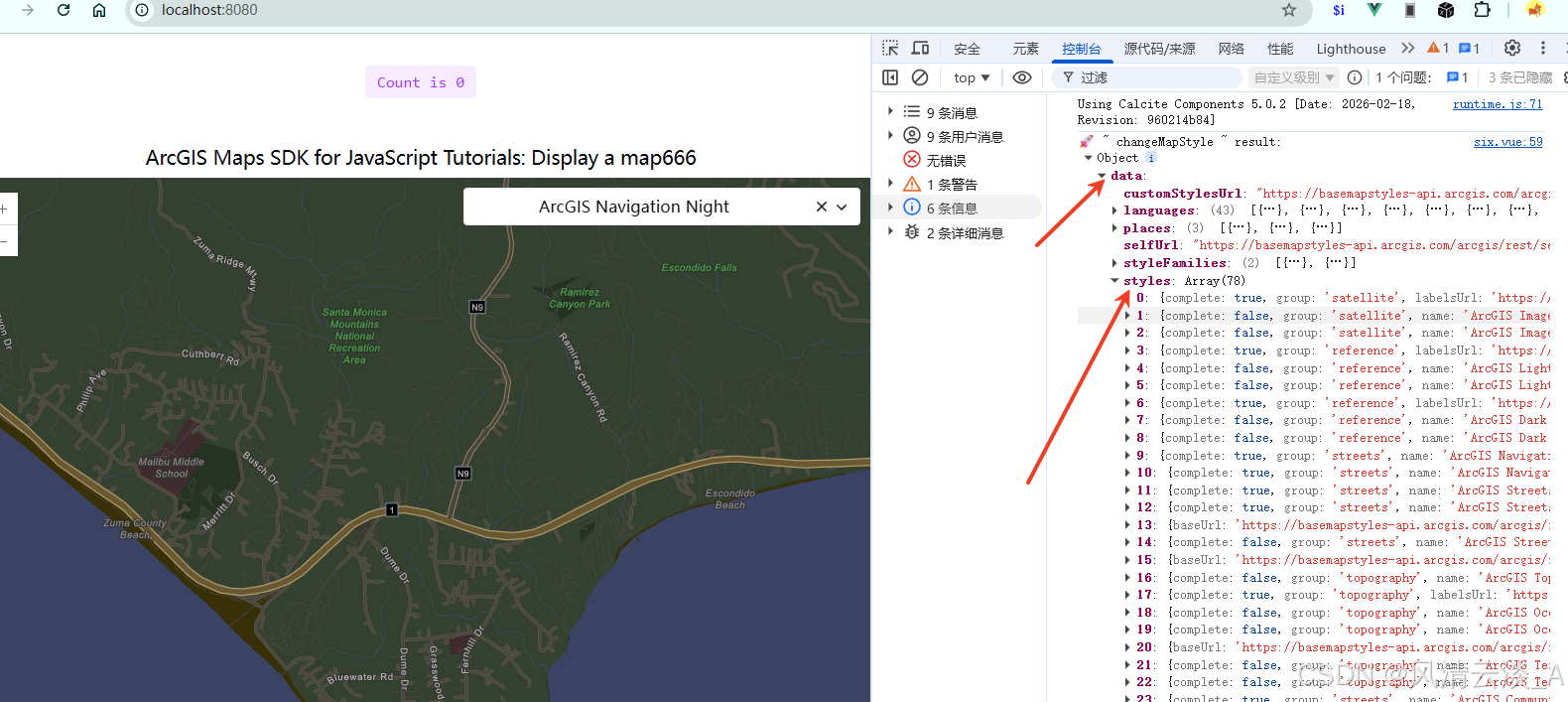Reload the page with the refresh icon
Screen dimensions: 1568x702
[64, 10]
